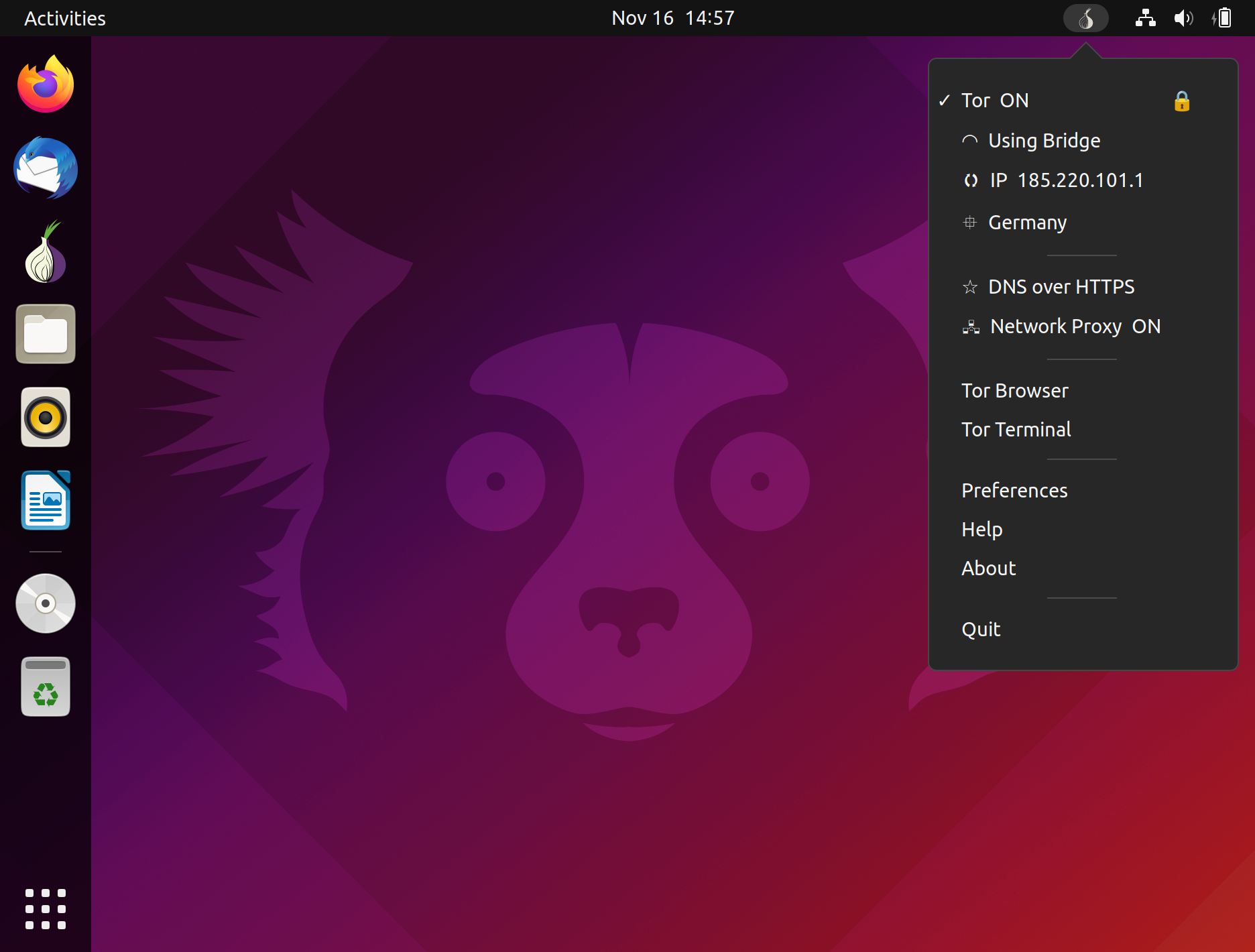The width and height of the screenshot is (1255, 952).
Task: Open Tor Browser from the menu
Action: (x=1083, y=391)
